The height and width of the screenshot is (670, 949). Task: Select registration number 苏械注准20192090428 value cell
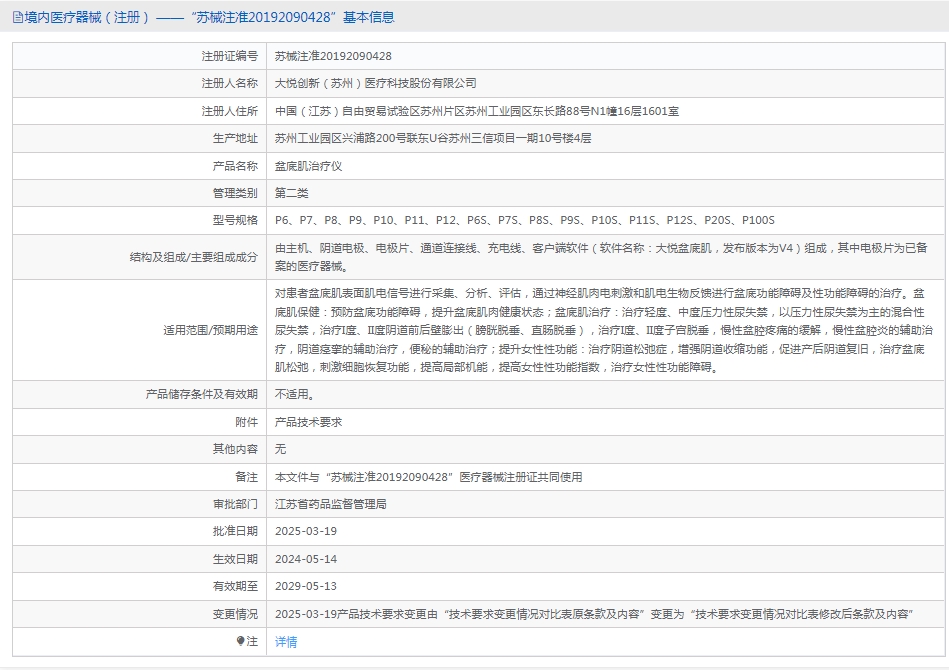click(x=333, y=56)
